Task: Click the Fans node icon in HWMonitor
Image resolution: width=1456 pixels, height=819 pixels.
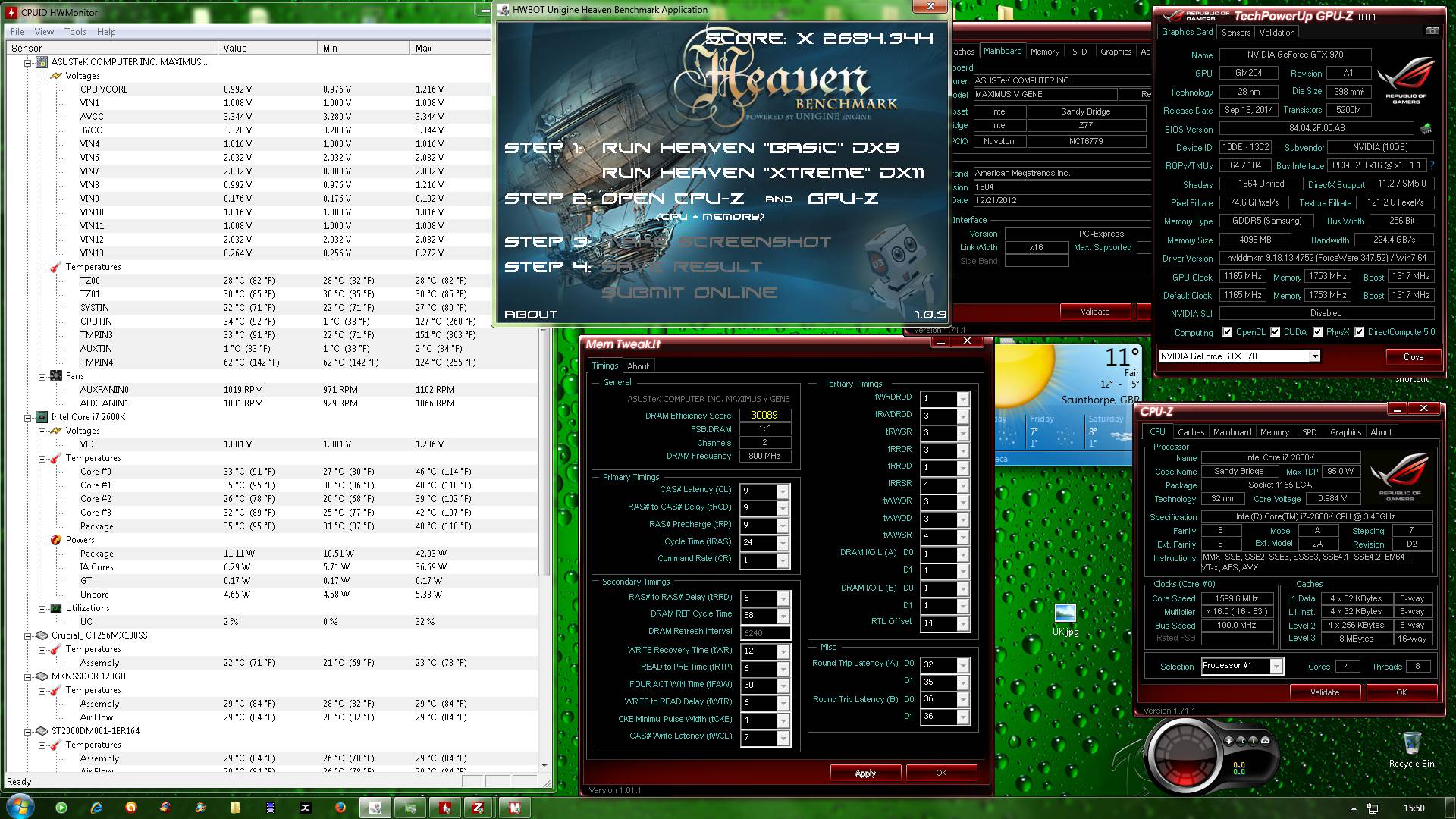Action: 56,376
